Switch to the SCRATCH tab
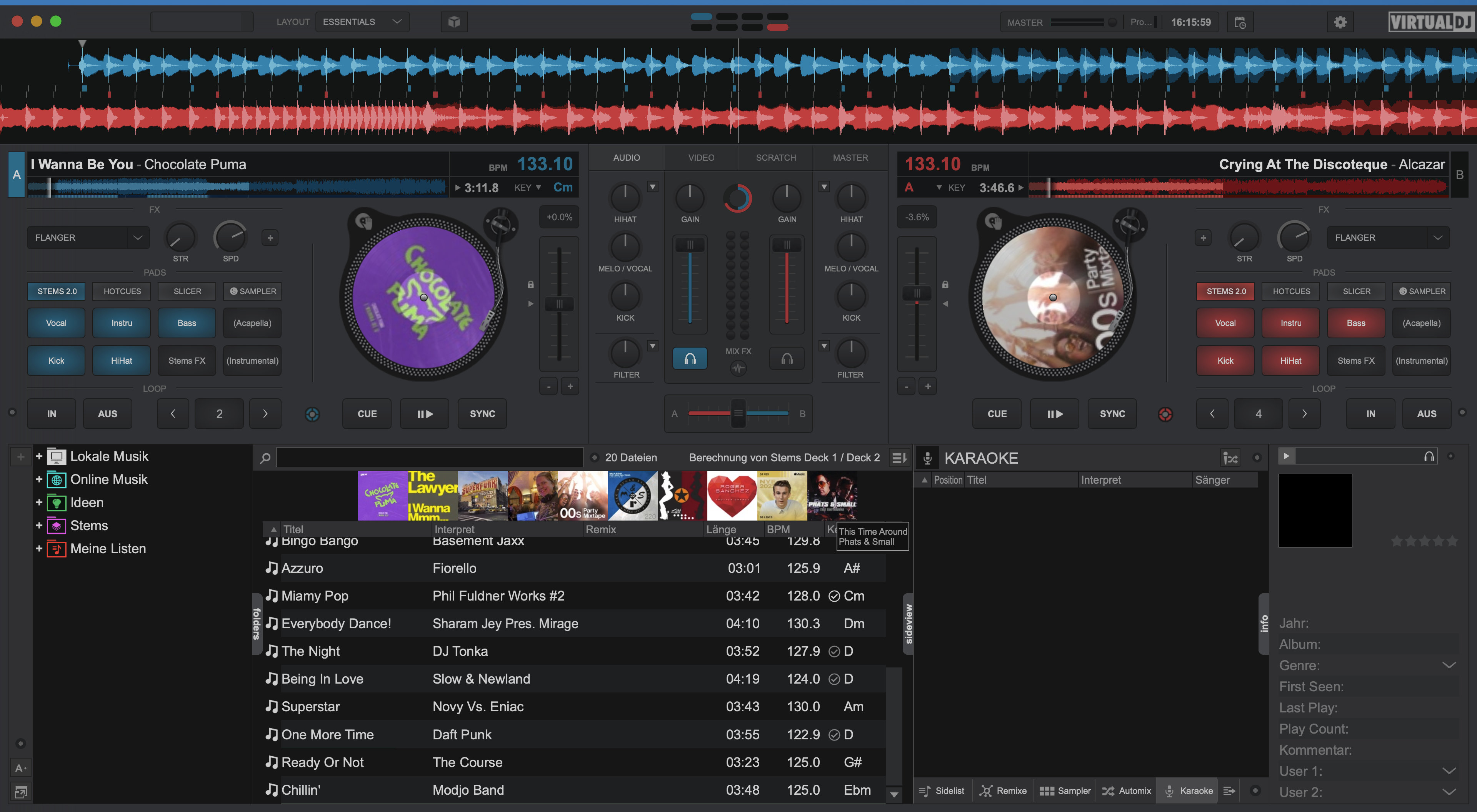Screen dimensions: 1477x812 pos(776,157)
